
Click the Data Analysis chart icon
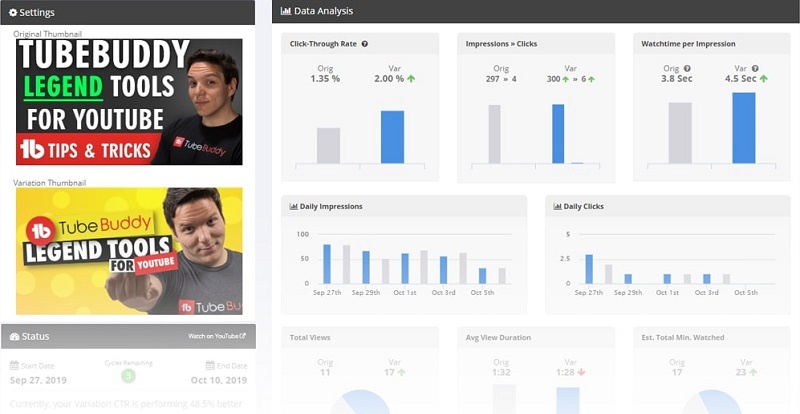286,11
